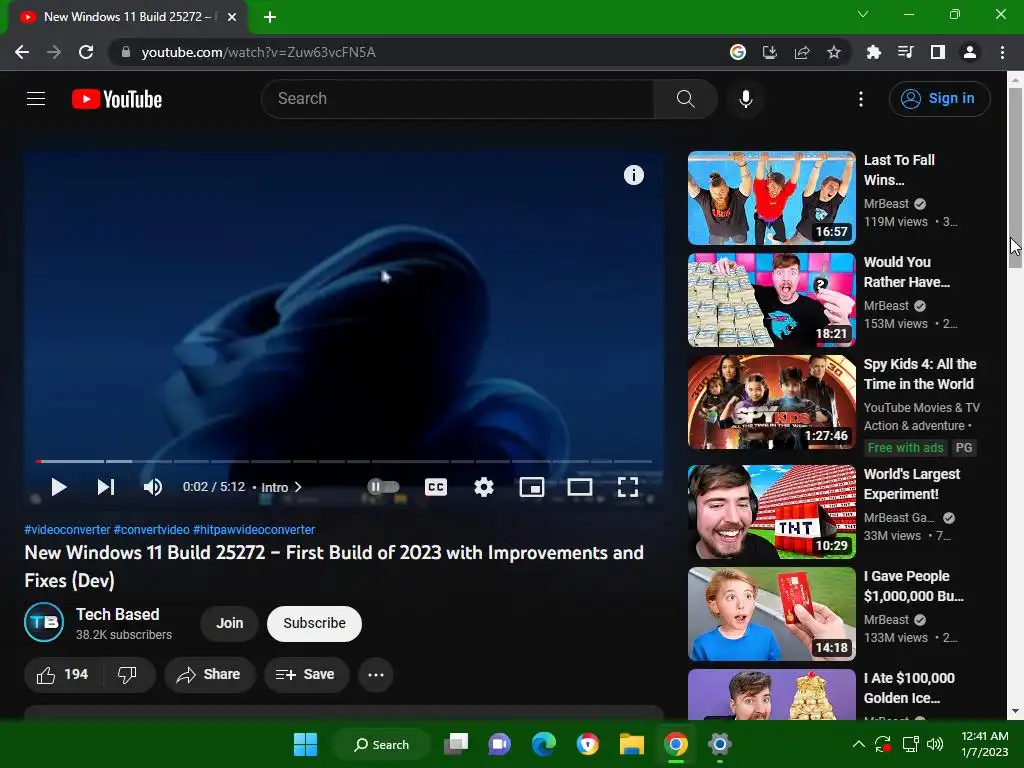Go back in browser history

pyautogui.click(x=22, y=52)
